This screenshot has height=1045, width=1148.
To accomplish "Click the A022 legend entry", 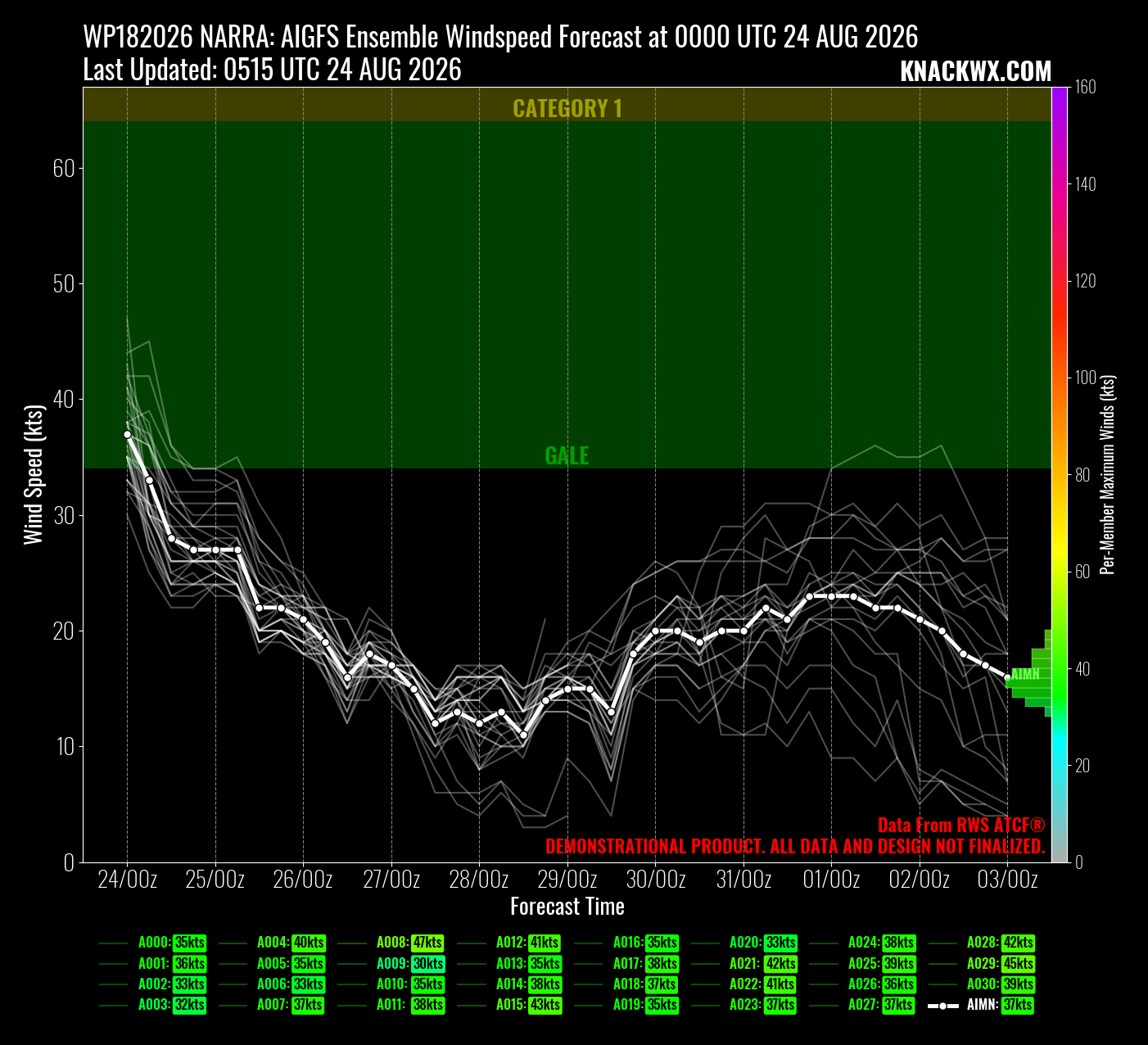I will tap(745, 984).
